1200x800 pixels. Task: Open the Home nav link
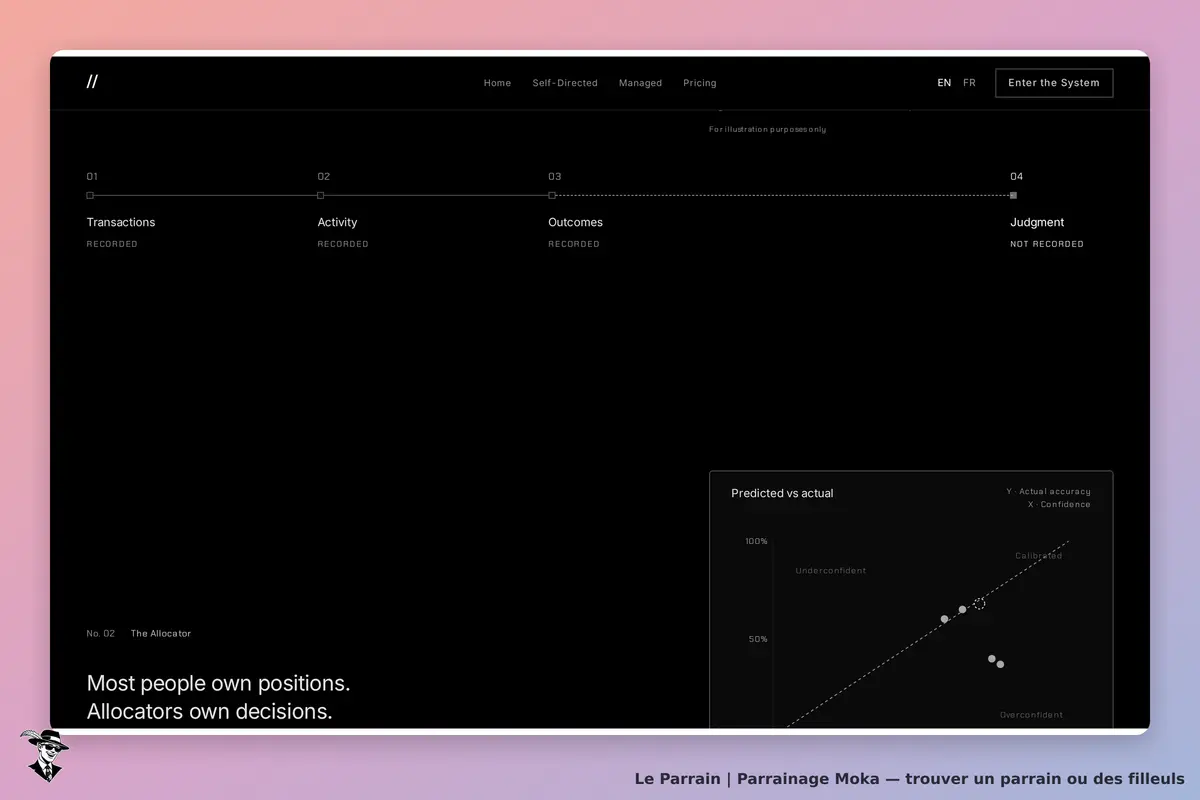pyautogui.click(x=497, y=83)
